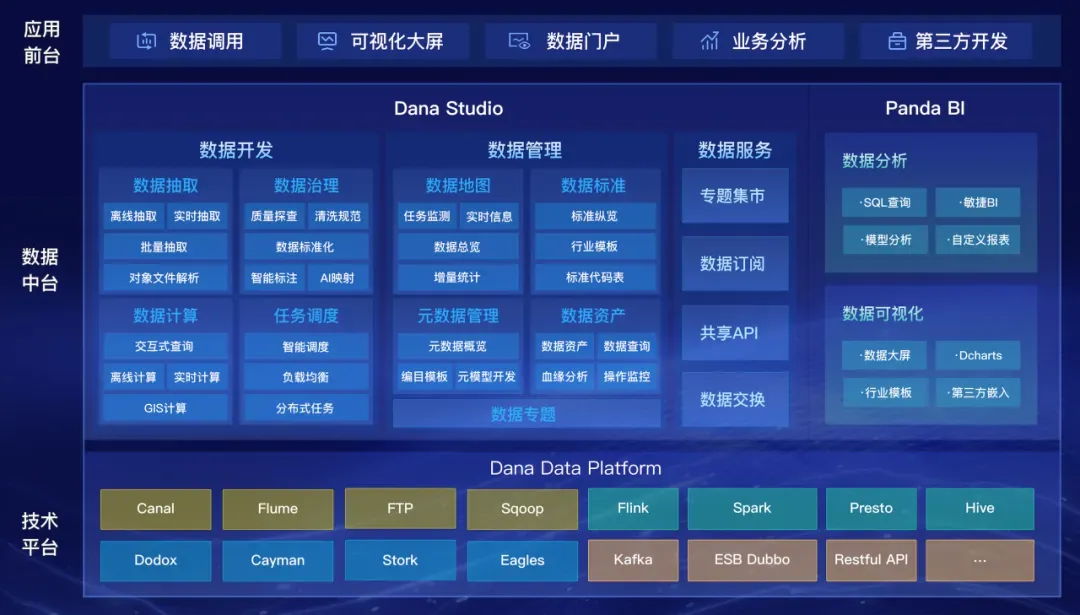The width and height of the screenshot is (1080, 615).
Task: Choose the Dodox component tile
Action: (156, 561)
